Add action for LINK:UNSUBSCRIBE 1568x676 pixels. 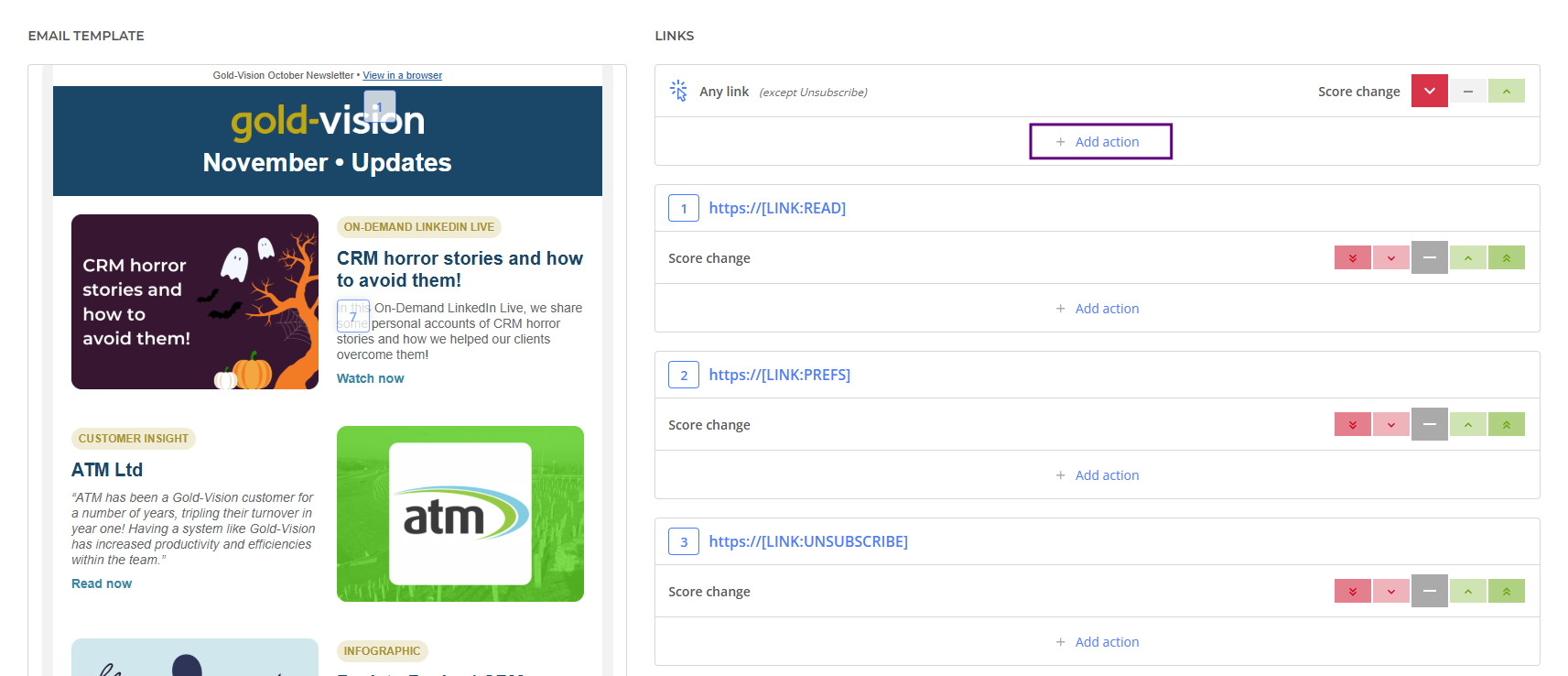[1097, 641]
